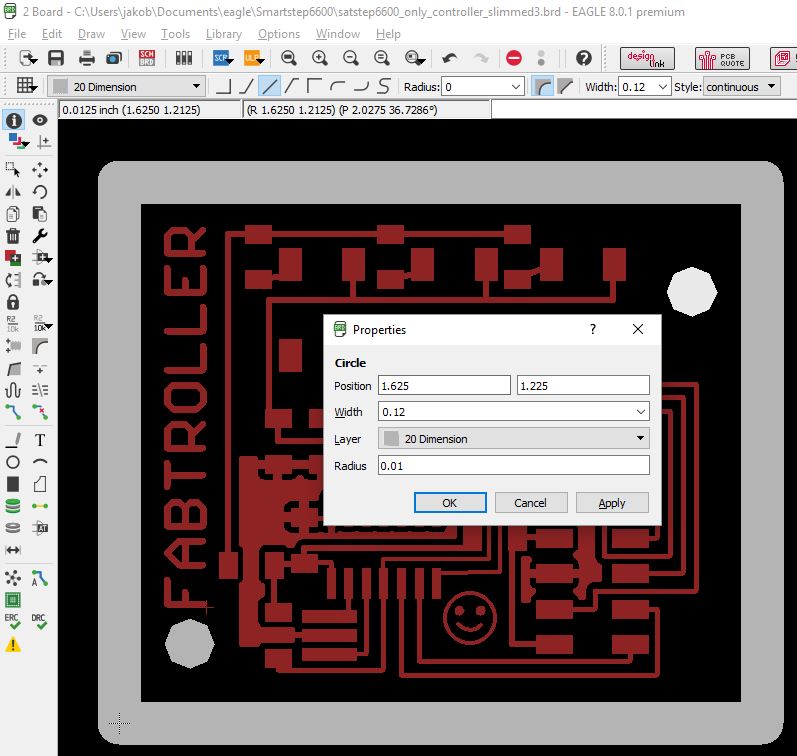Run the ERC check icon
This screenshot has height=756, width=797.
point(13,621)
